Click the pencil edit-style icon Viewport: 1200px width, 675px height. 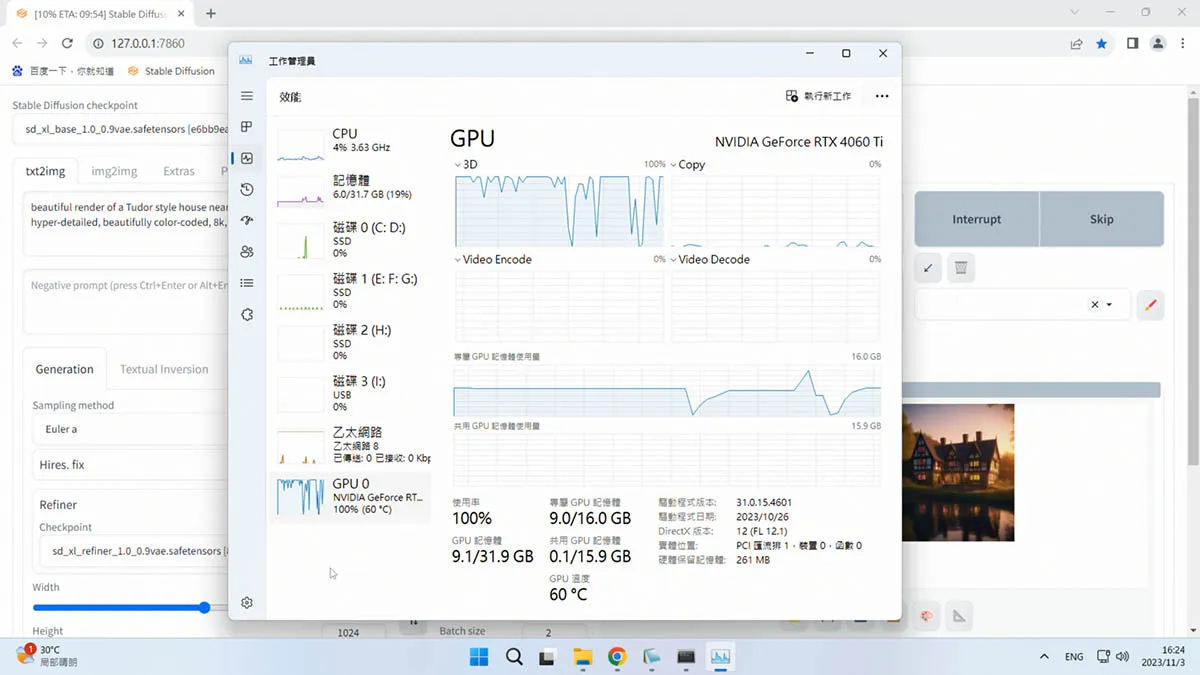click(1150, 305)
